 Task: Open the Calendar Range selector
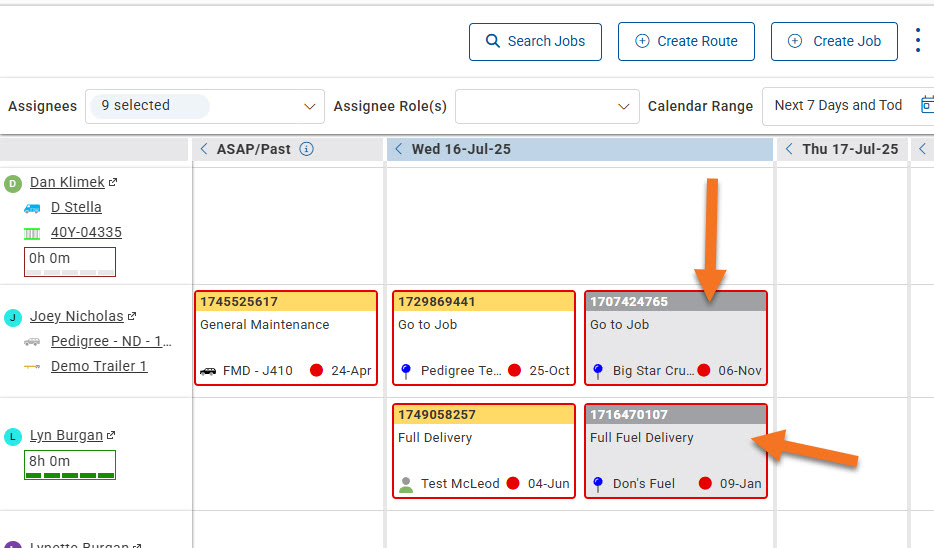pyautogui.click(x=848, y=106)
